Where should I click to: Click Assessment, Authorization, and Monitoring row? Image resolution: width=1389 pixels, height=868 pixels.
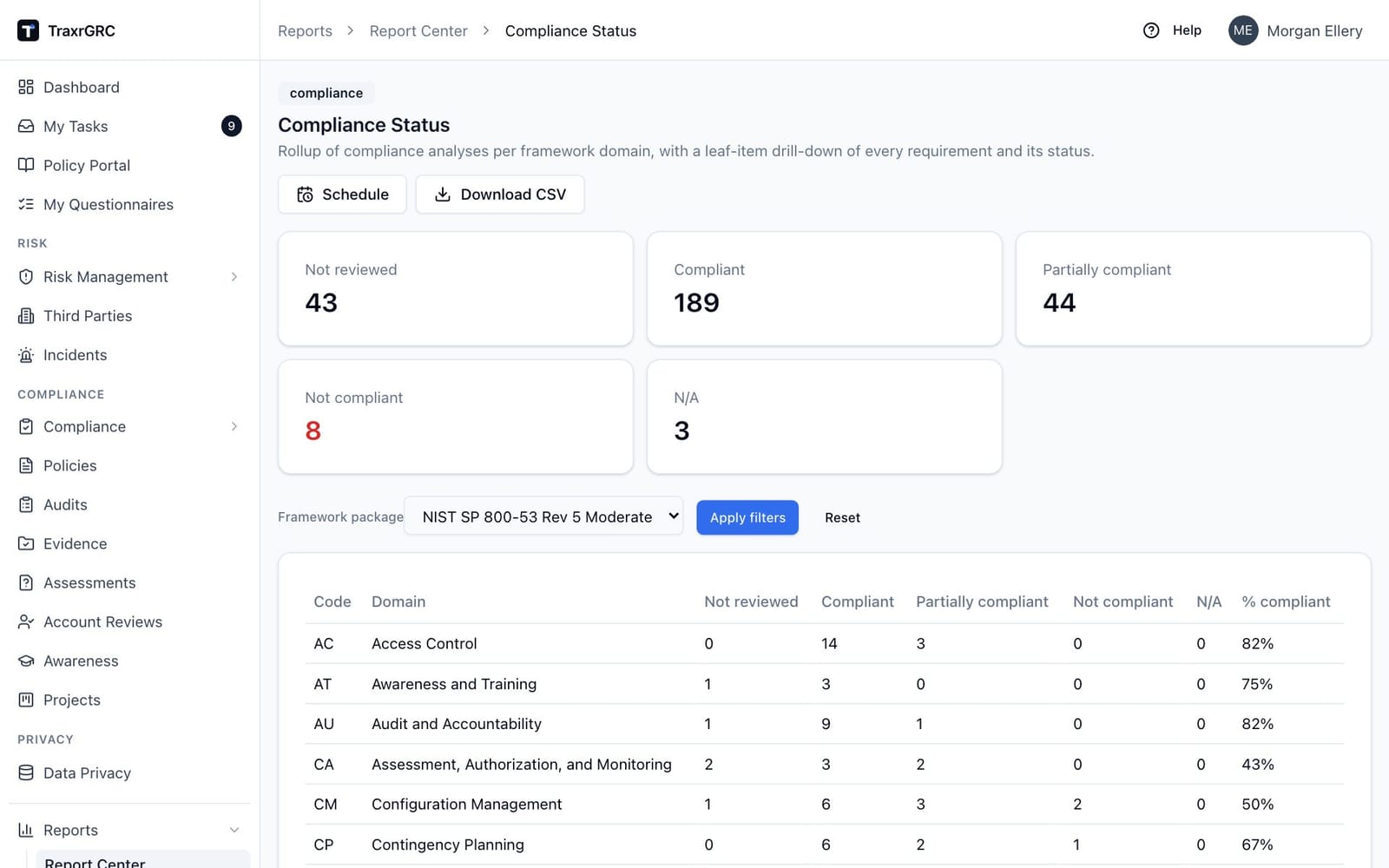522,764
